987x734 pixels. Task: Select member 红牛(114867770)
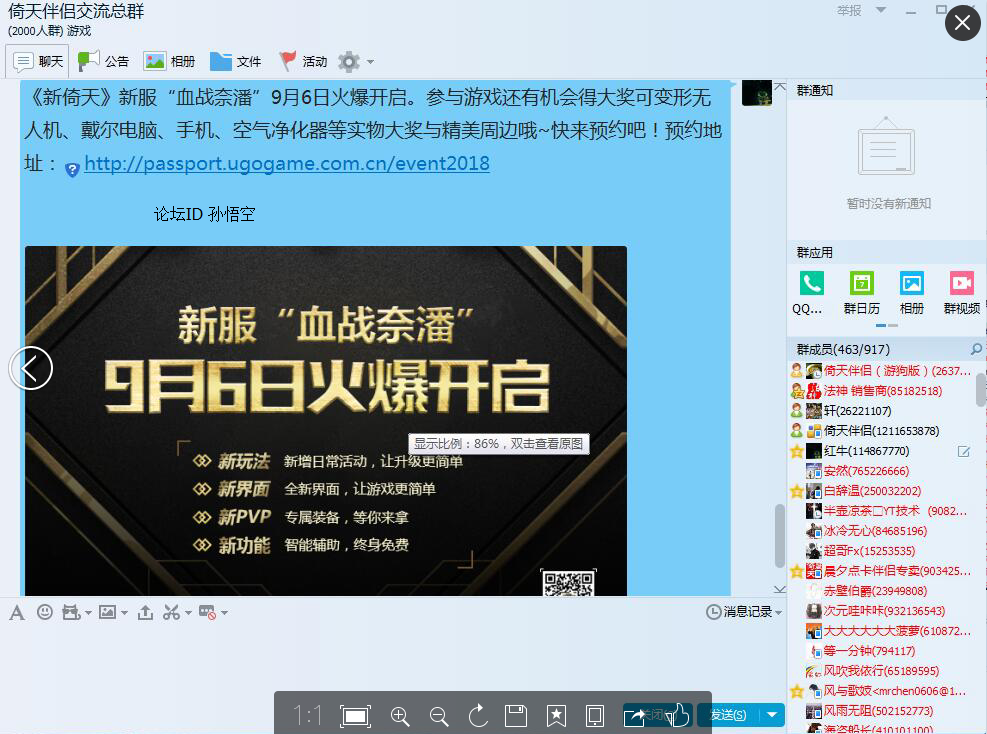click(881, 451)
